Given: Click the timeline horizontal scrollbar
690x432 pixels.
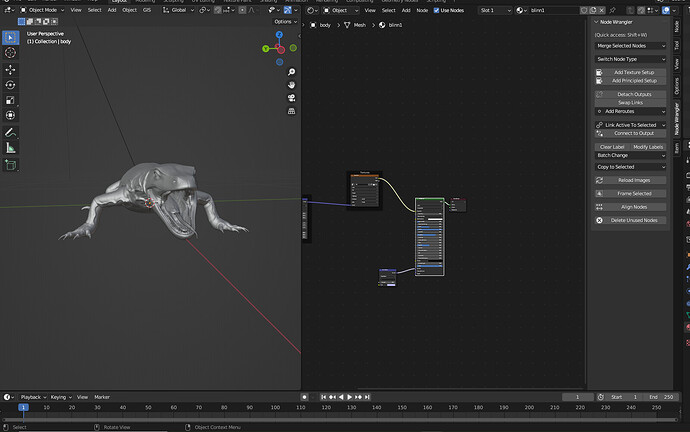Looking at the screenshot, I should (x=339, y=420).
